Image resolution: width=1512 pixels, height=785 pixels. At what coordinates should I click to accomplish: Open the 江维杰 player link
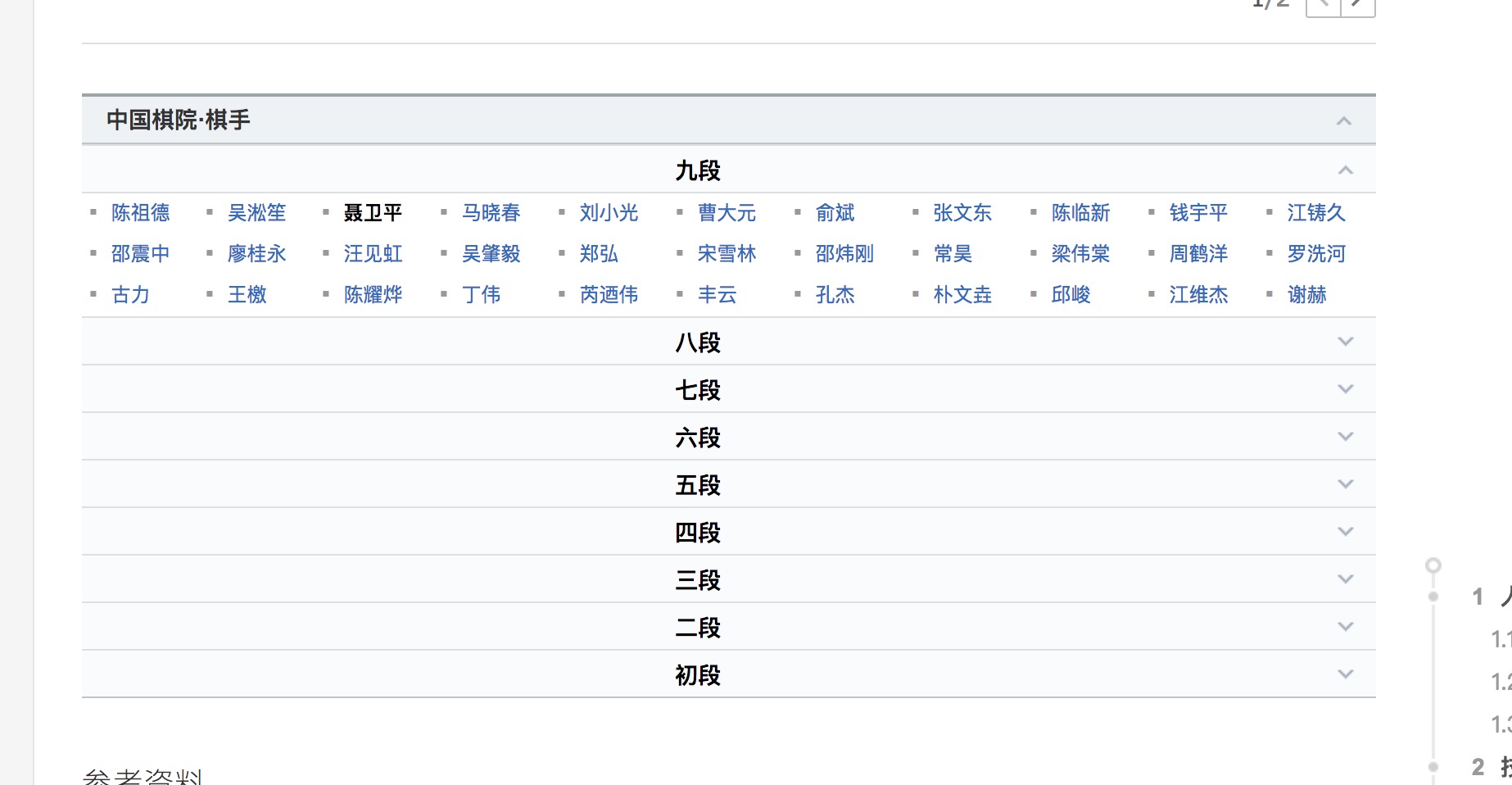click(x=1199, y=295)
